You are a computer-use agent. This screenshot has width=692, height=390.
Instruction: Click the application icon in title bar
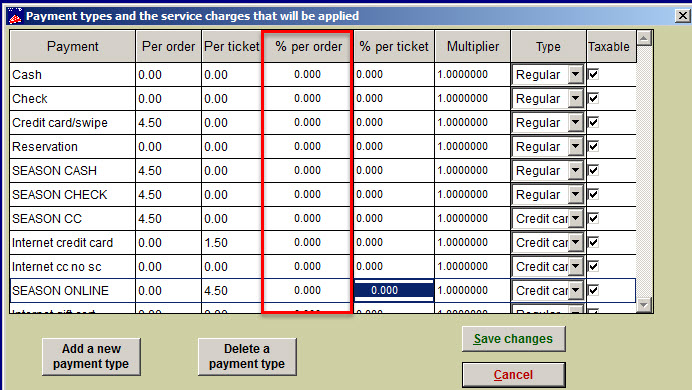click(15, 16)
